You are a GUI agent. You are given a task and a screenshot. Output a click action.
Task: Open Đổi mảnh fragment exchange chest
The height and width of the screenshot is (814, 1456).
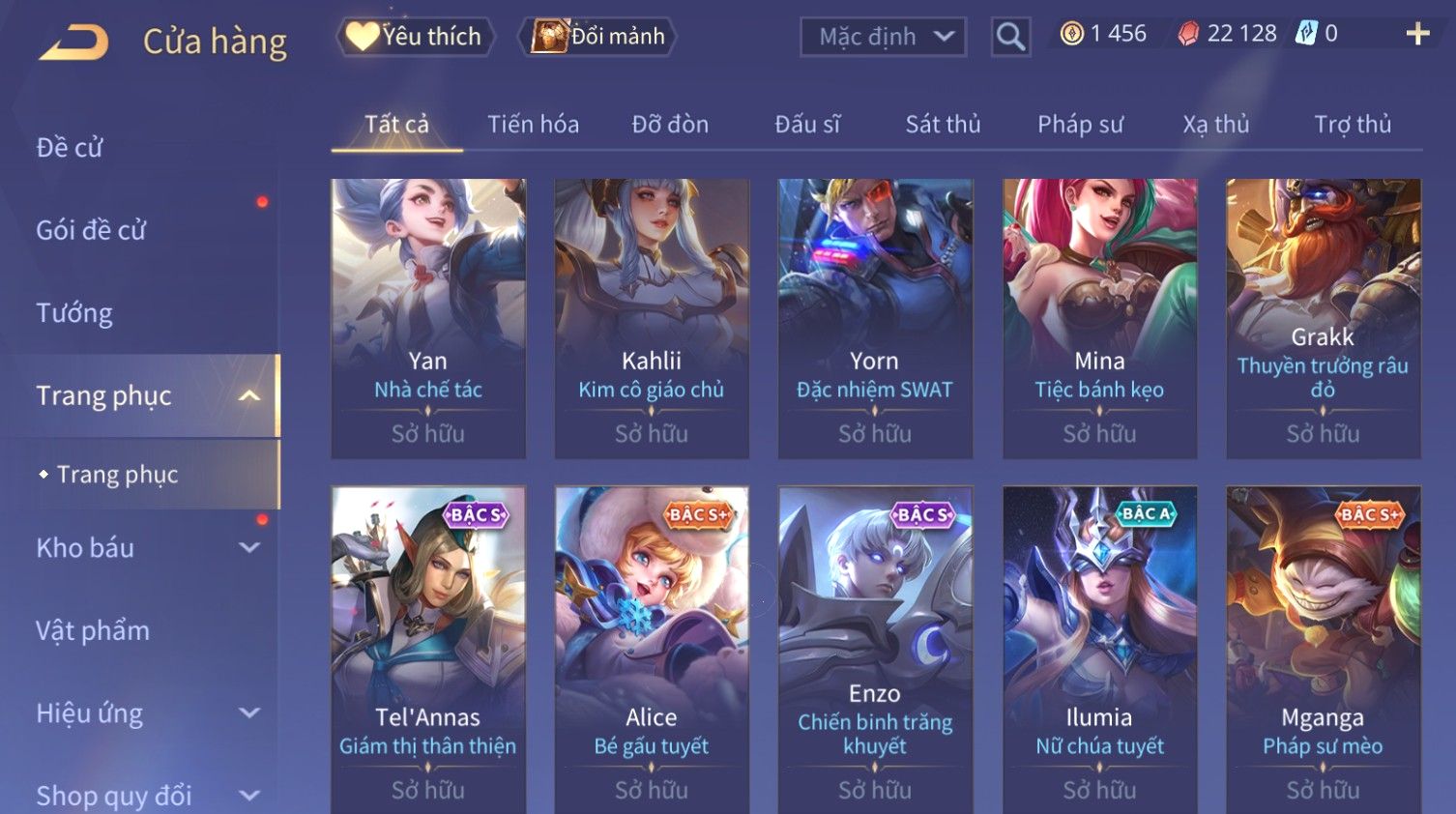click(597, 37)
